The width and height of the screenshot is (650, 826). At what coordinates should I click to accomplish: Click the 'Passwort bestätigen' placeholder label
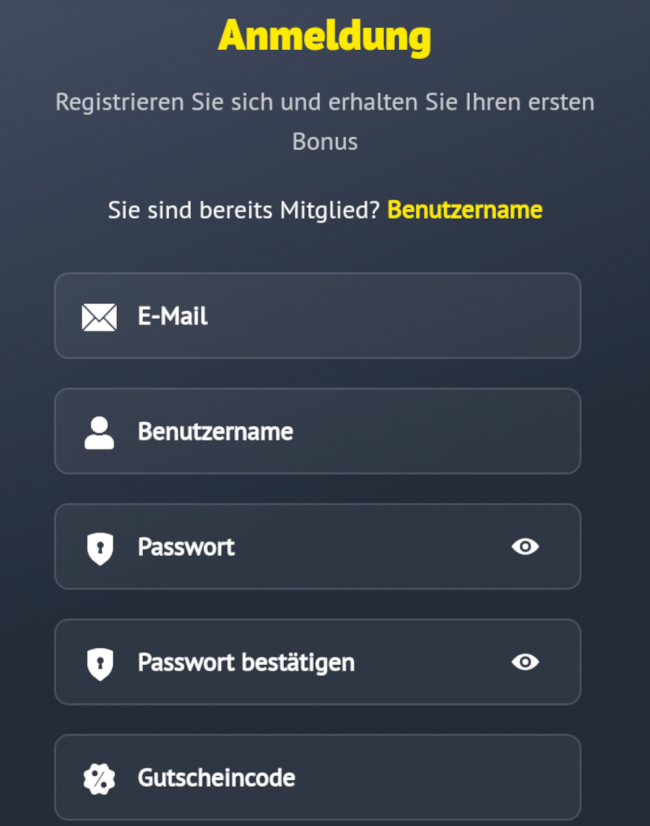pyautogui.click(x=246, y=662)
